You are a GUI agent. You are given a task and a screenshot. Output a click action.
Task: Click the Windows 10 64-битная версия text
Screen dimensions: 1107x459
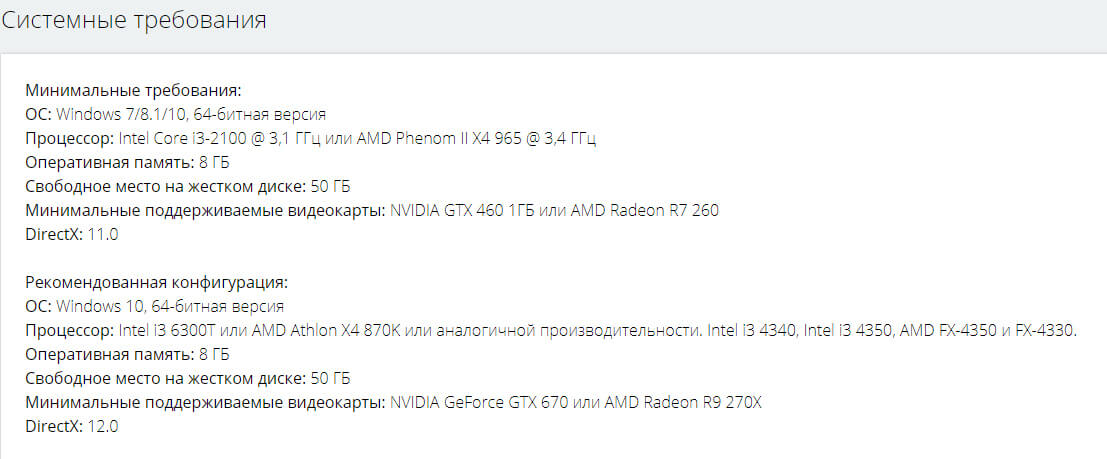[170, 306]
